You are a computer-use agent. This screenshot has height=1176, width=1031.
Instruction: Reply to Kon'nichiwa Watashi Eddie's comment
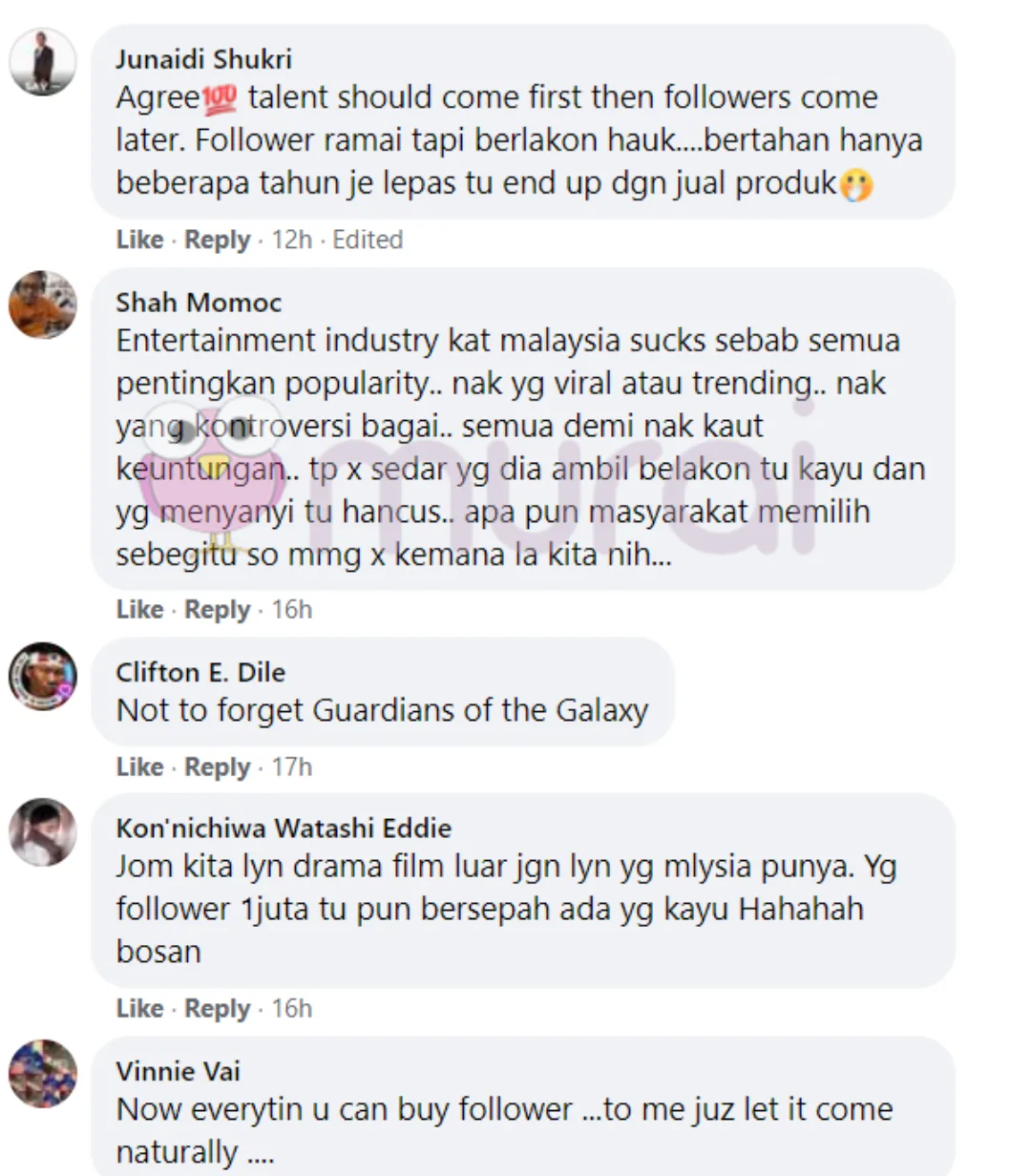[217, 1008]
